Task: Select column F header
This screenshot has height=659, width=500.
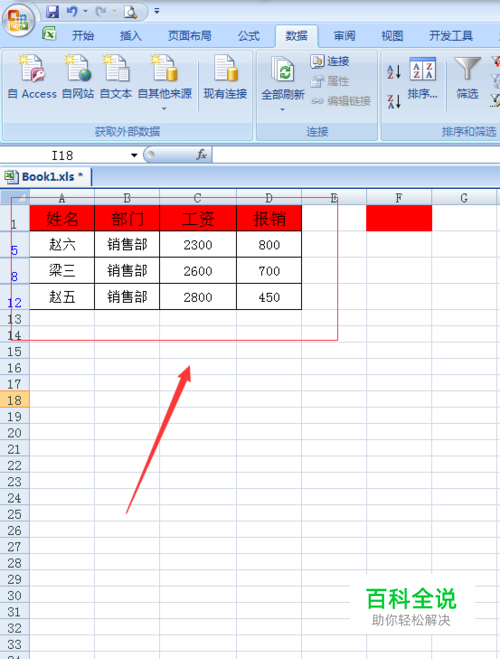Action: point(399,198)
